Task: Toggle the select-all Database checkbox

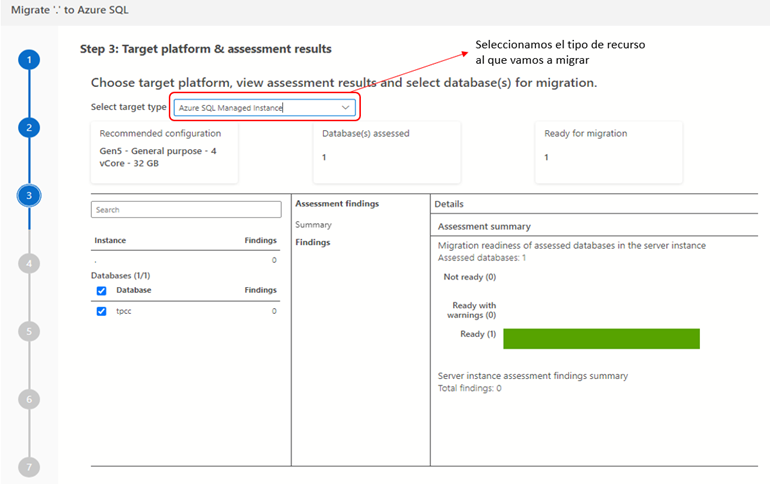Action: [102, 291]
